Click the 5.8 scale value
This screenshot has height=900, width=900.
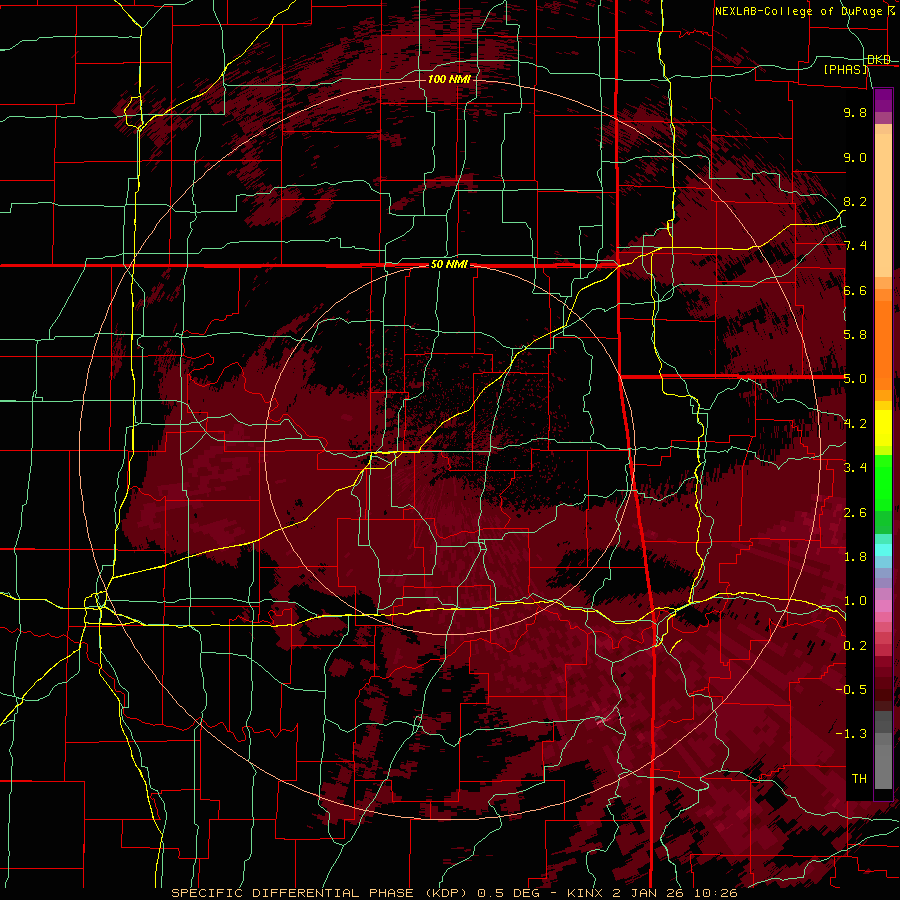click(x=855, y=335)
